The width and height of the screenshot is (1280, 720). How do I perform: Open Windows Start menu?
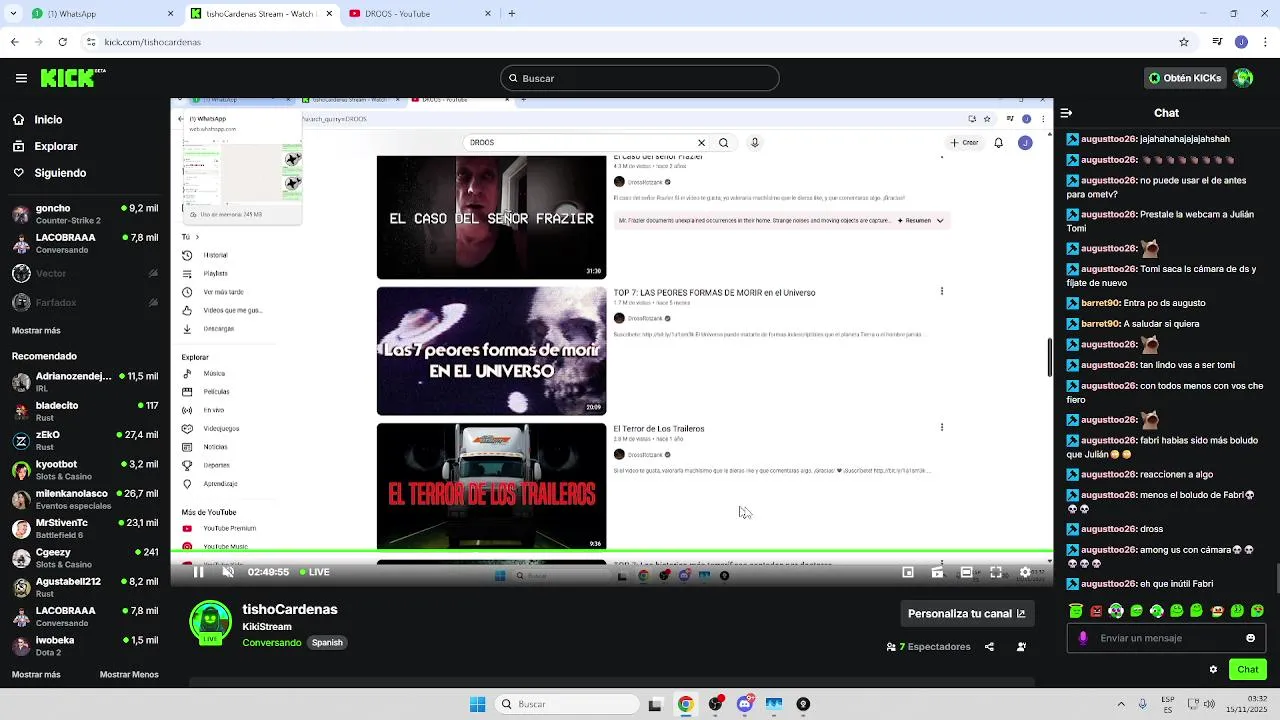click(477, 704)
